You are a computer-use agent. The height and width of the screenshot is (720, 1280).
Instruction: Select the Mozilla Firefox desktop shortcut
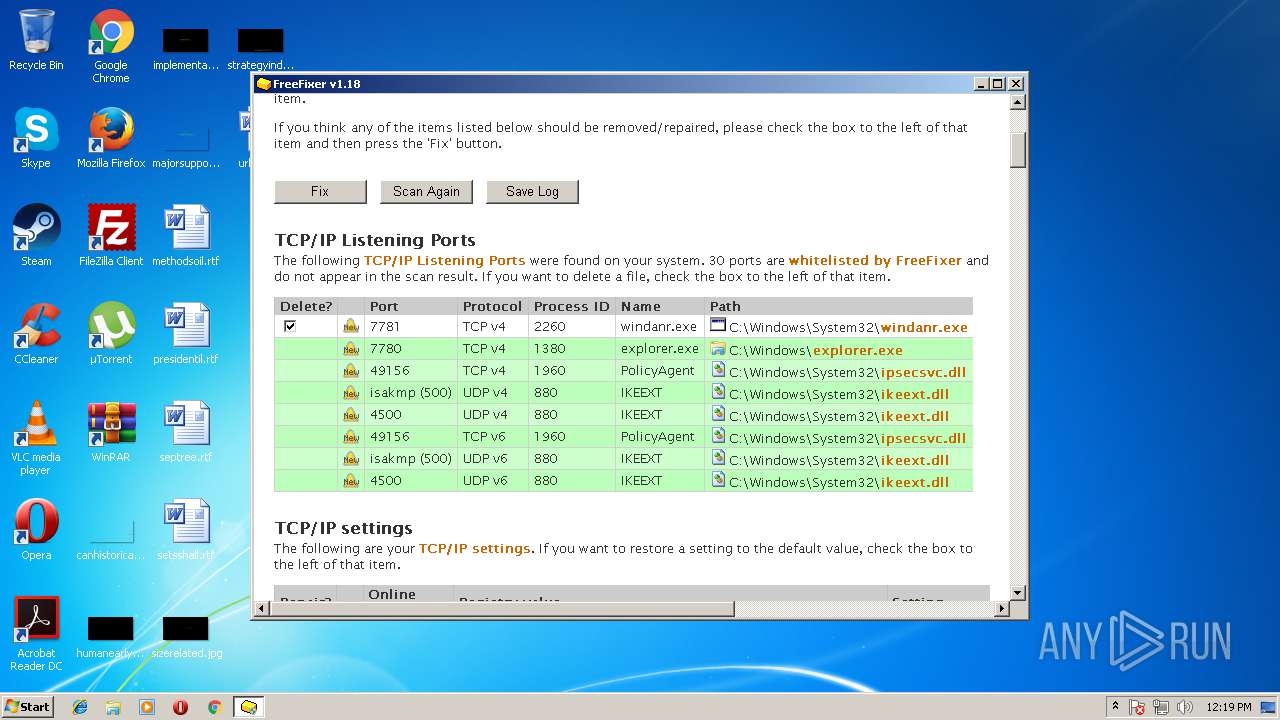coord(111,138)
